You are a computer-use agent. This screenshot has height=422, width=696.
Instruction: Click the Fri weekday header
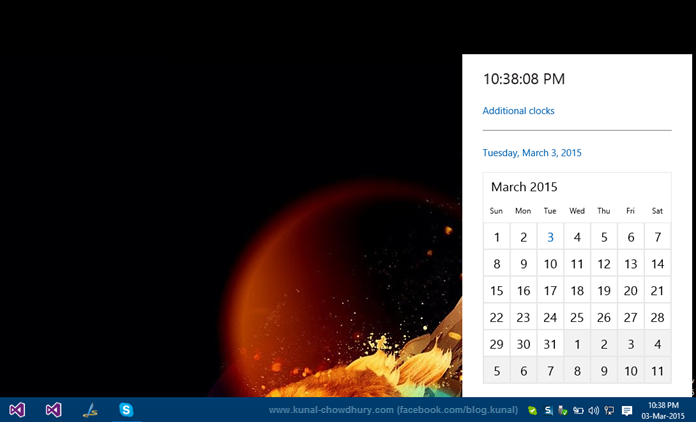(x=630, y=211)
